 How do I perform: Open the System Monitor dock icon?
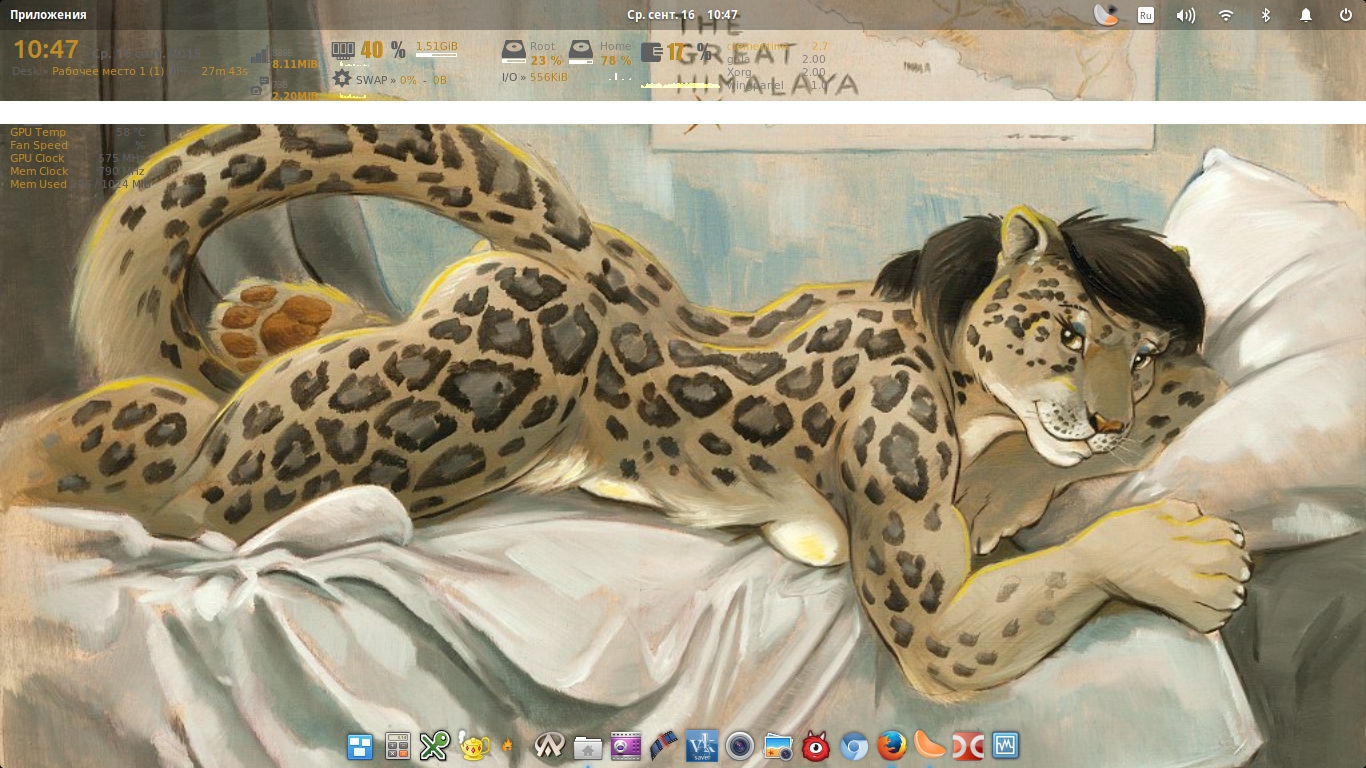(1005, 746)
